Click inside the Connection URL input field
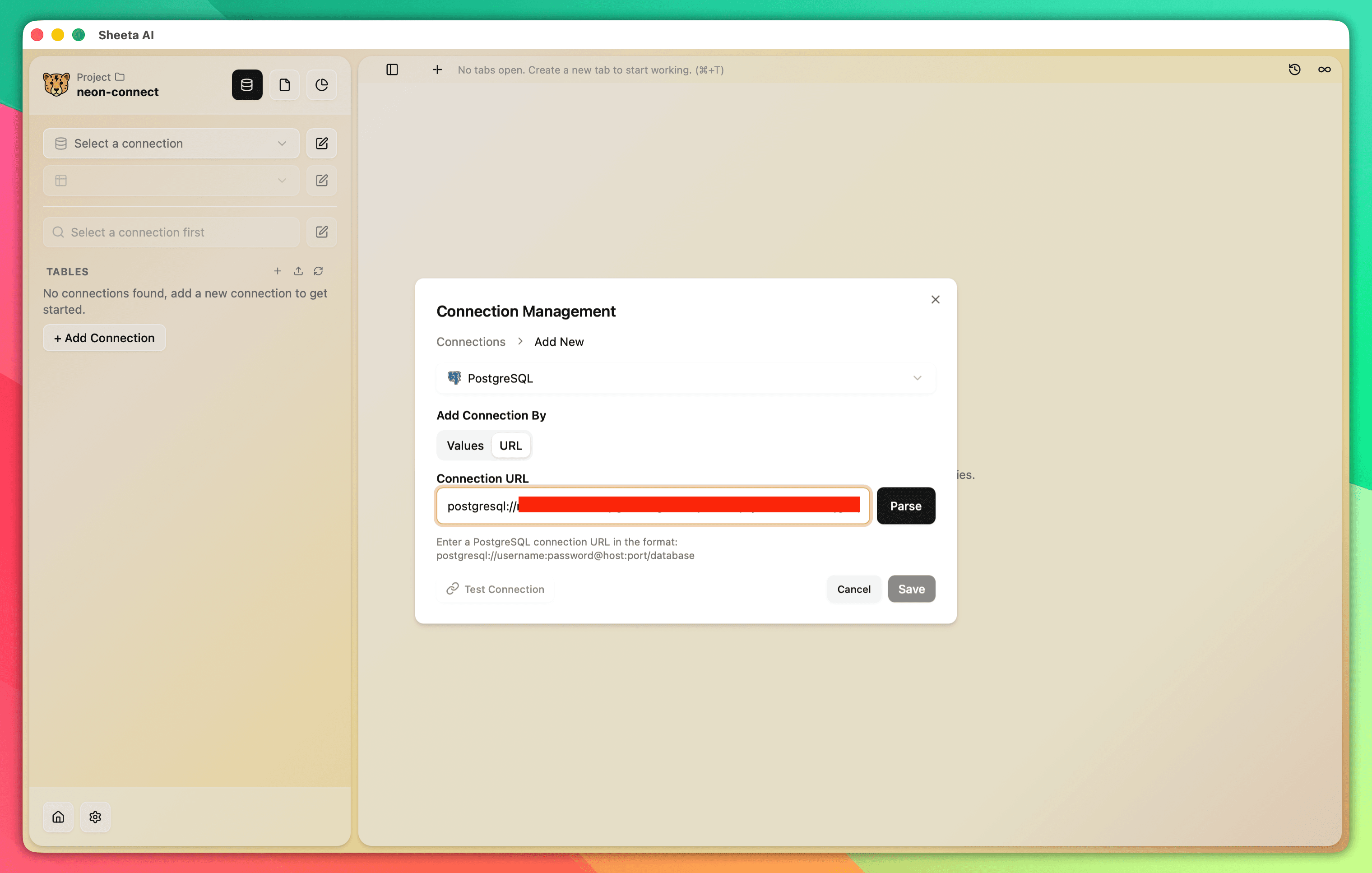 [x=653, y=506]
